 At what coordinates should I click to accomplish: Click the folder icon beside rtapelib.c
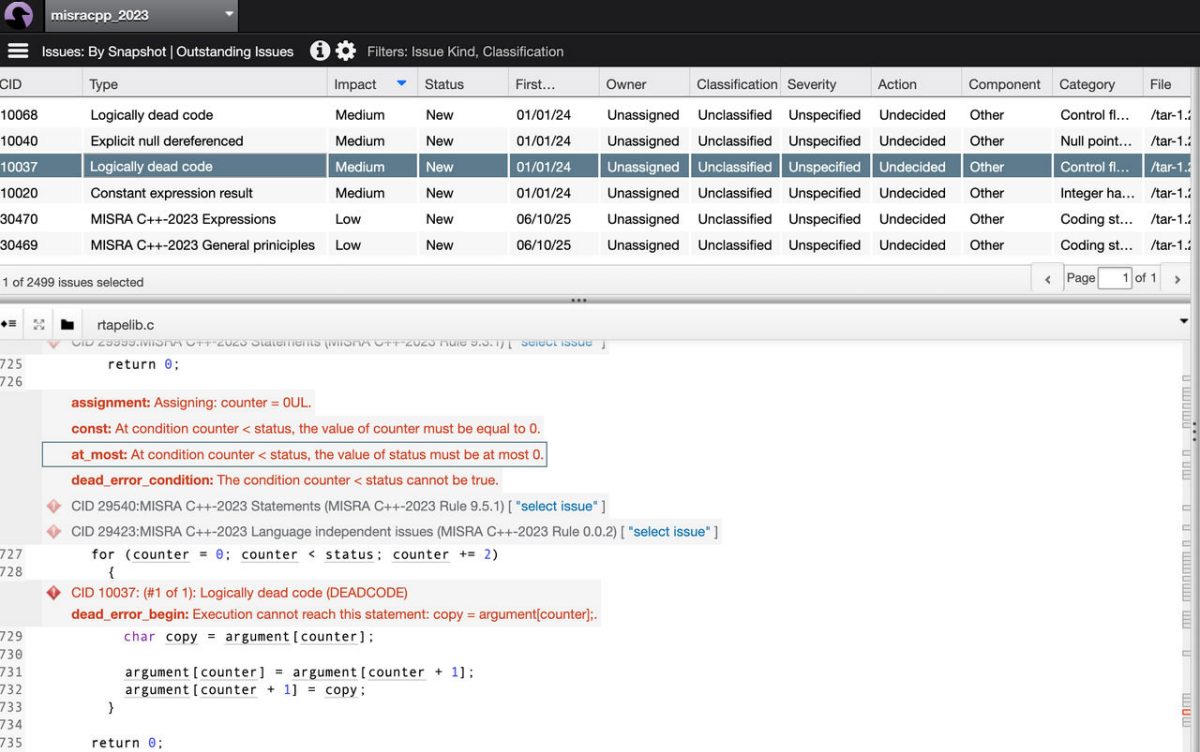(x=67, y=324)
